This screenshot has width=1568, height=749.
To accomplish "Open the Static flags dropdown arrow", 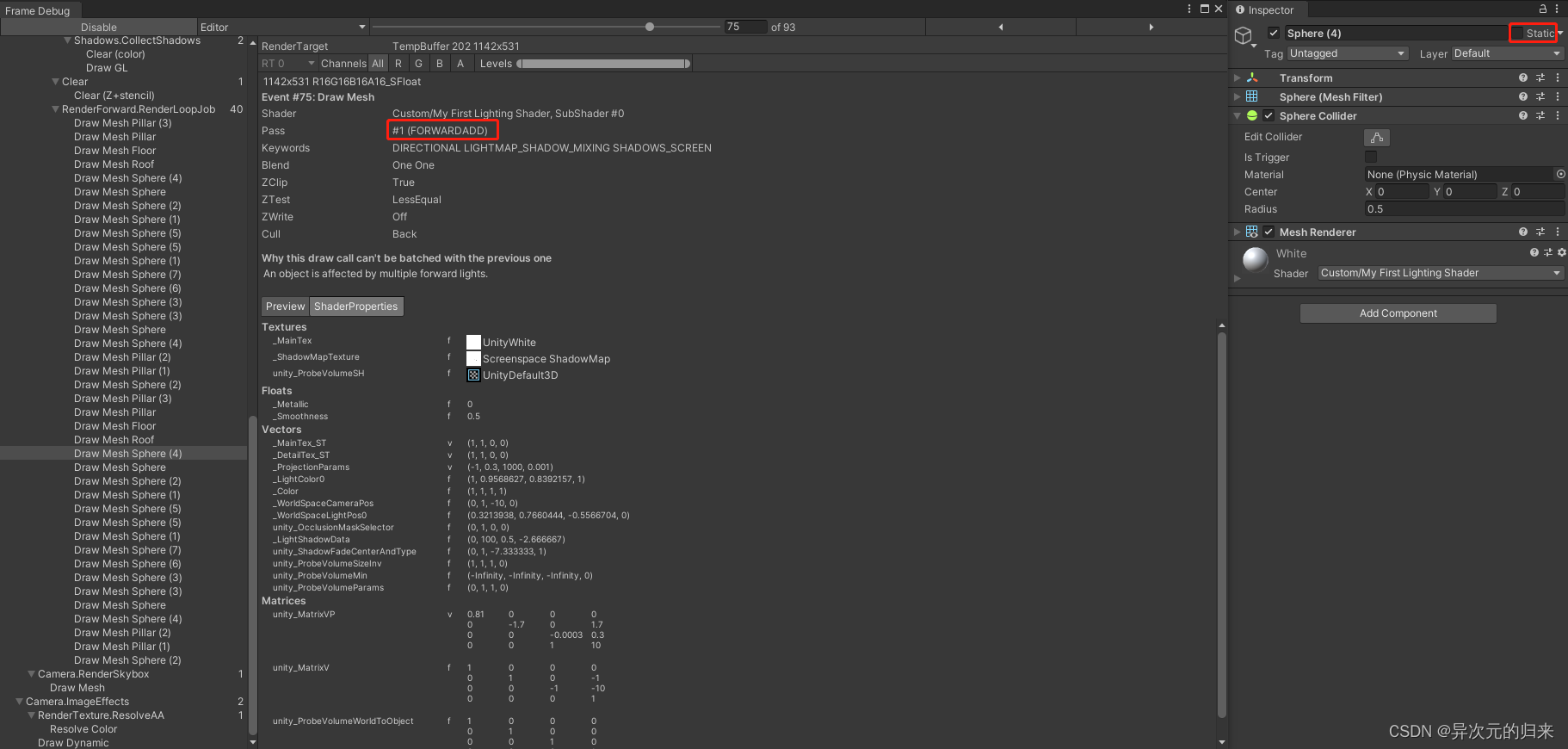I will pyautogui.click(x=1560, y=33).
